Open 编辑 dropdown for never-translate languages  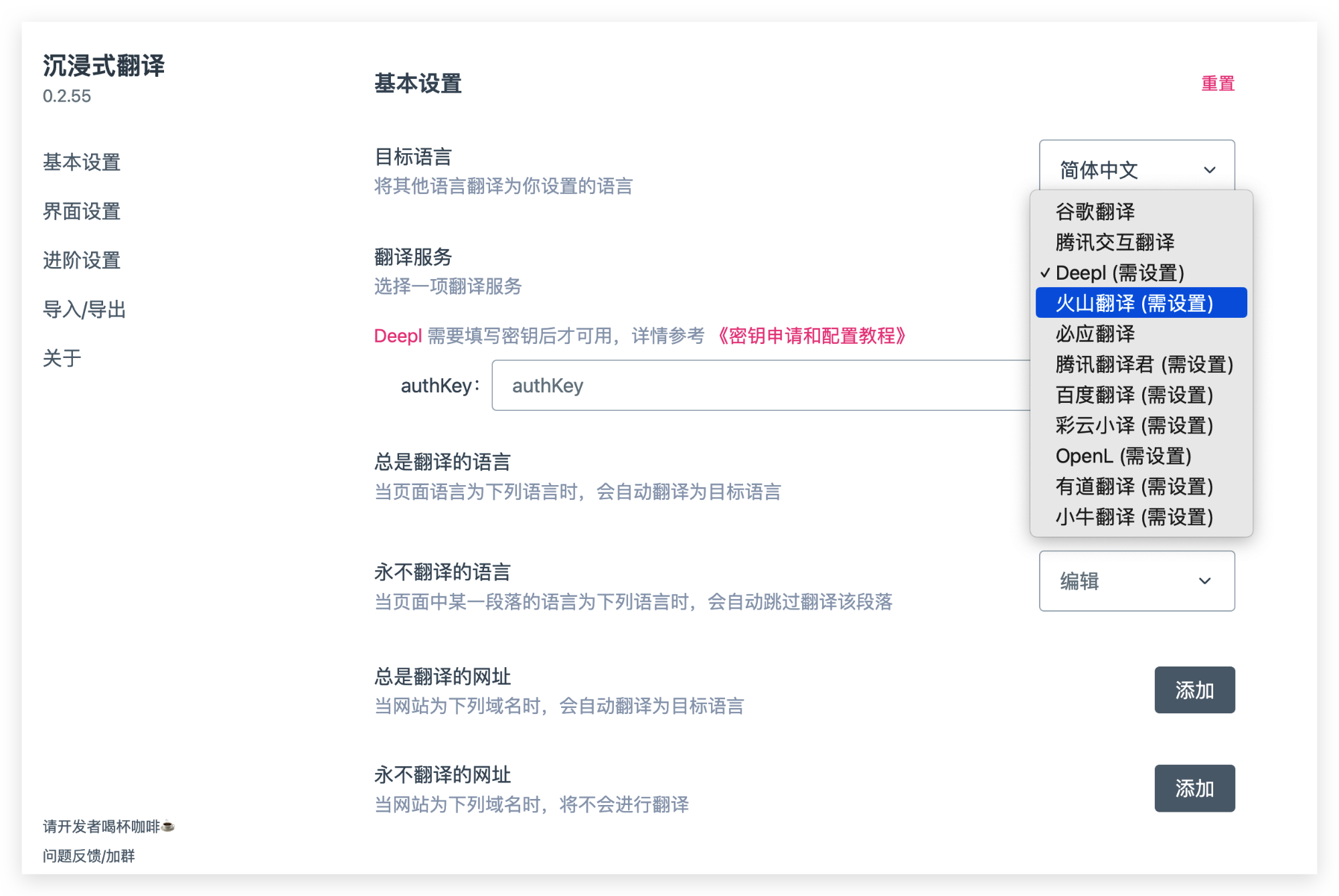[1137, 581]
